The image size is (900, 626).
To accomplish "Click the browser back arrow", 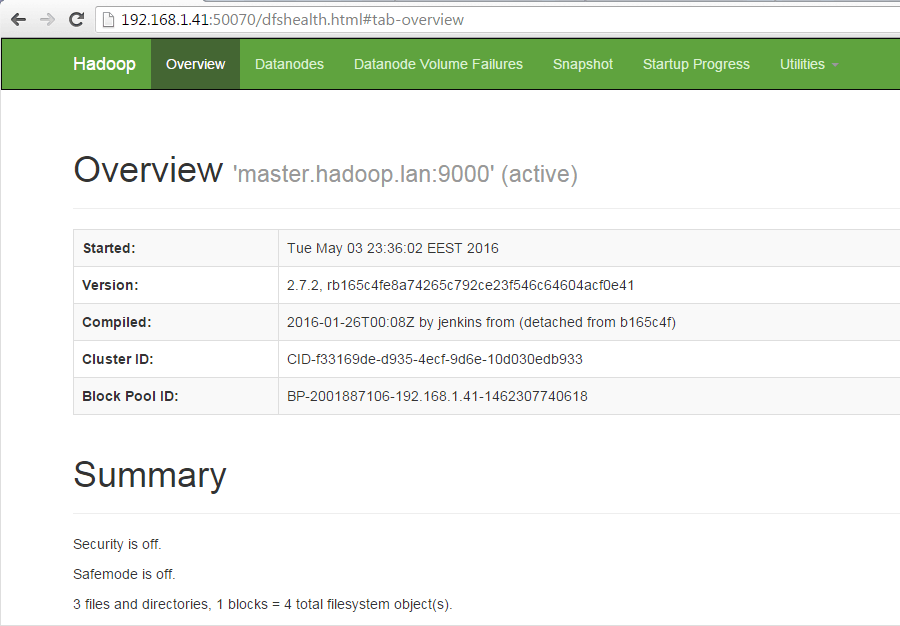I will (x=18, y=20).
